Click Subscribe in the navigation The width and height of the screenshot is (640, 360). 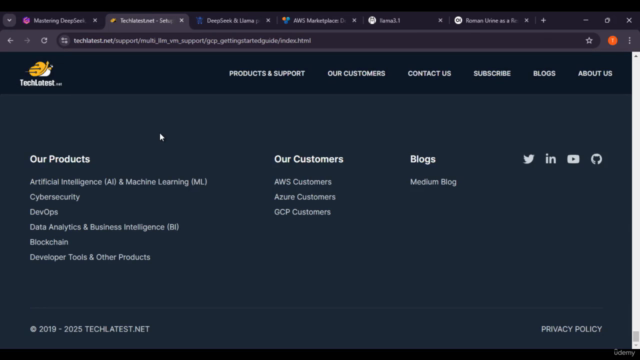492,73
